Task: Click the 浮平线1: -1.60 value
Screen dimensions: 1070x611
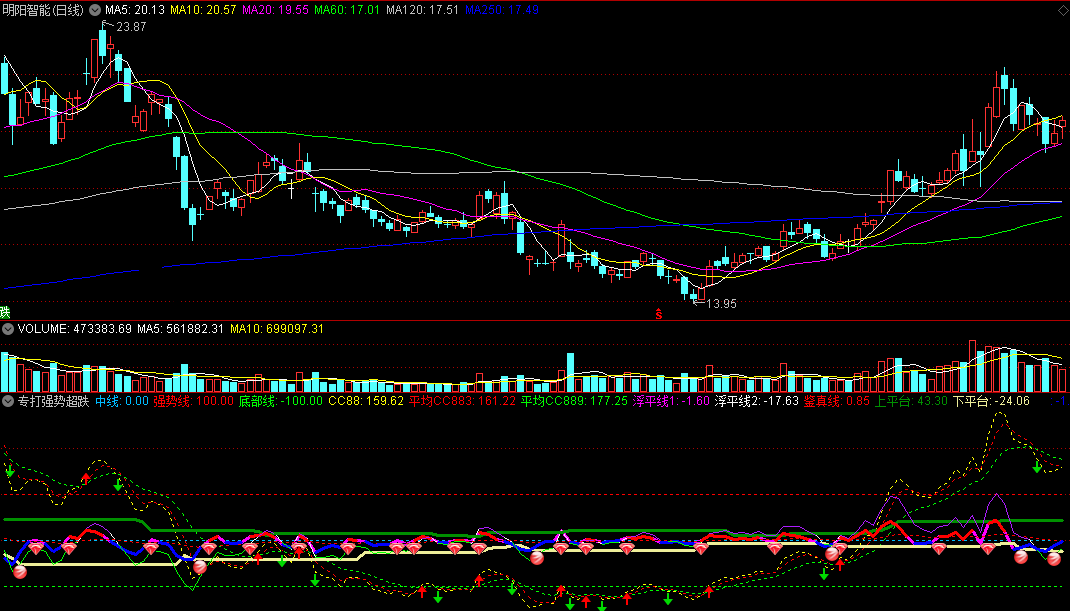Action: pyautogui.click(x=671, y=401)
